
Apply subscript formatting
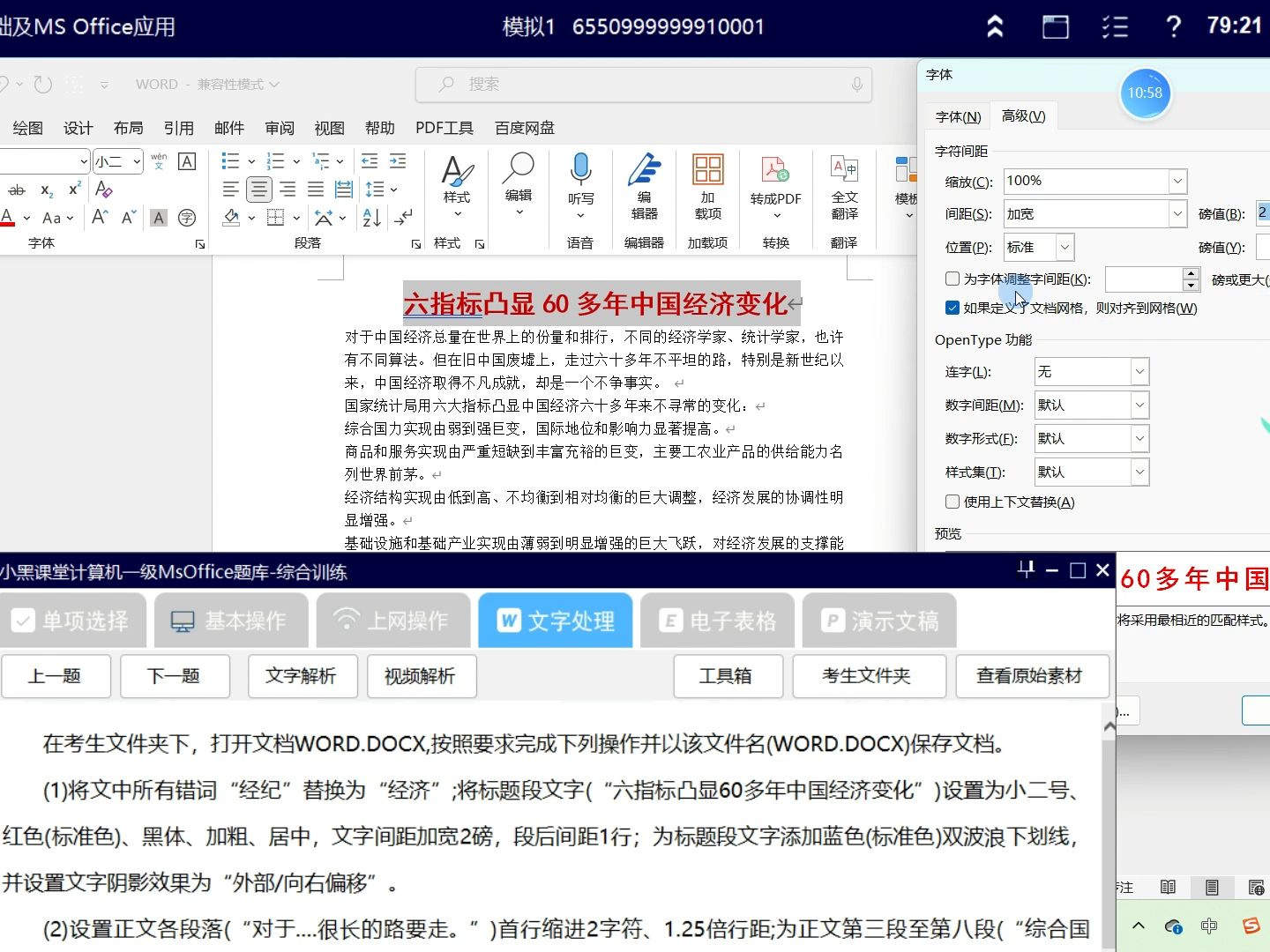coord(47,190)
